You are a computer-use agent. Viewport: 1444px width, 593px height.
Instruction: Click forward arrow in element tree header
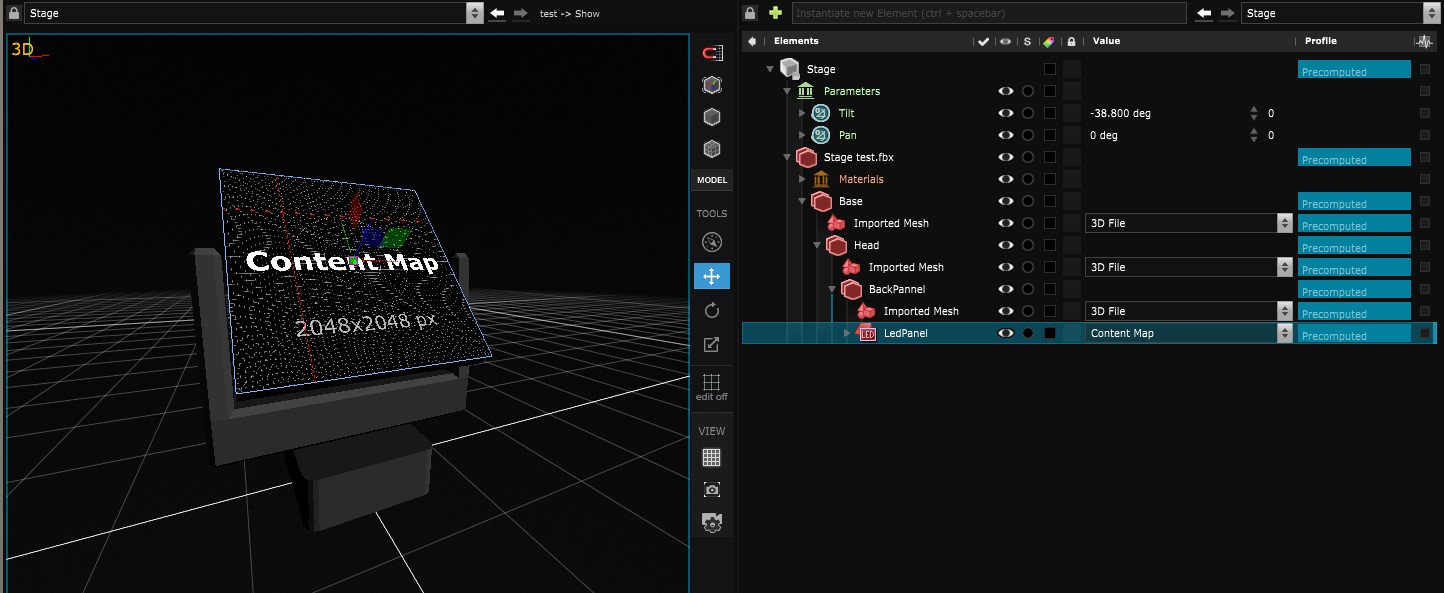[1228, 13]
